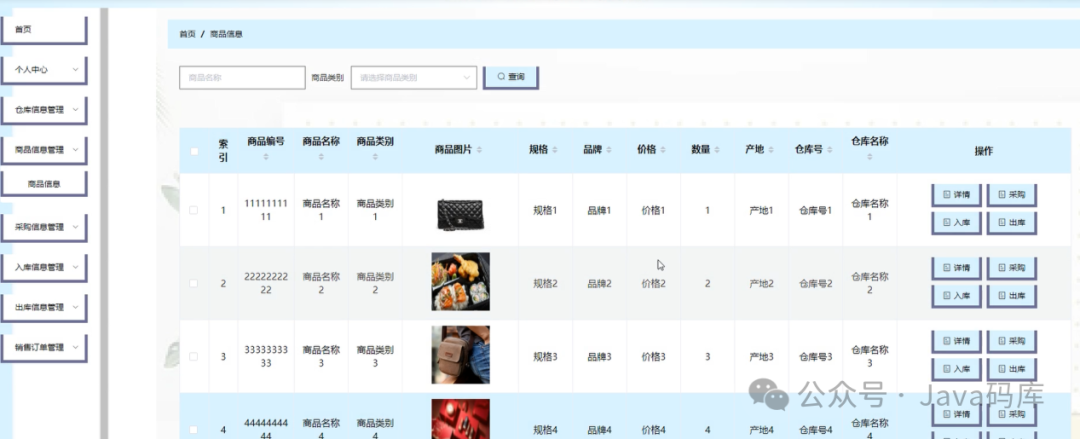Click 入库 for 商品名称1 row
The image size is (1080, 439).
[x=957, y=223]
